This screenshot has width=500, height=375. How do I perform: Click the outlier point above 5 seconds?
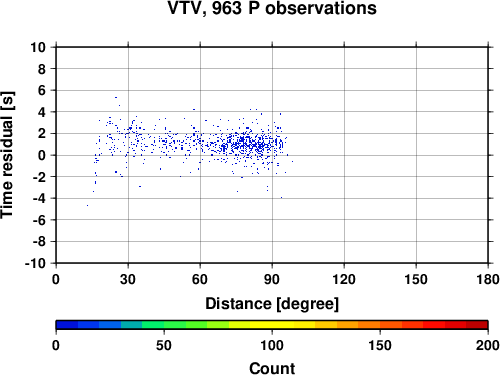[x=116, y=97]
